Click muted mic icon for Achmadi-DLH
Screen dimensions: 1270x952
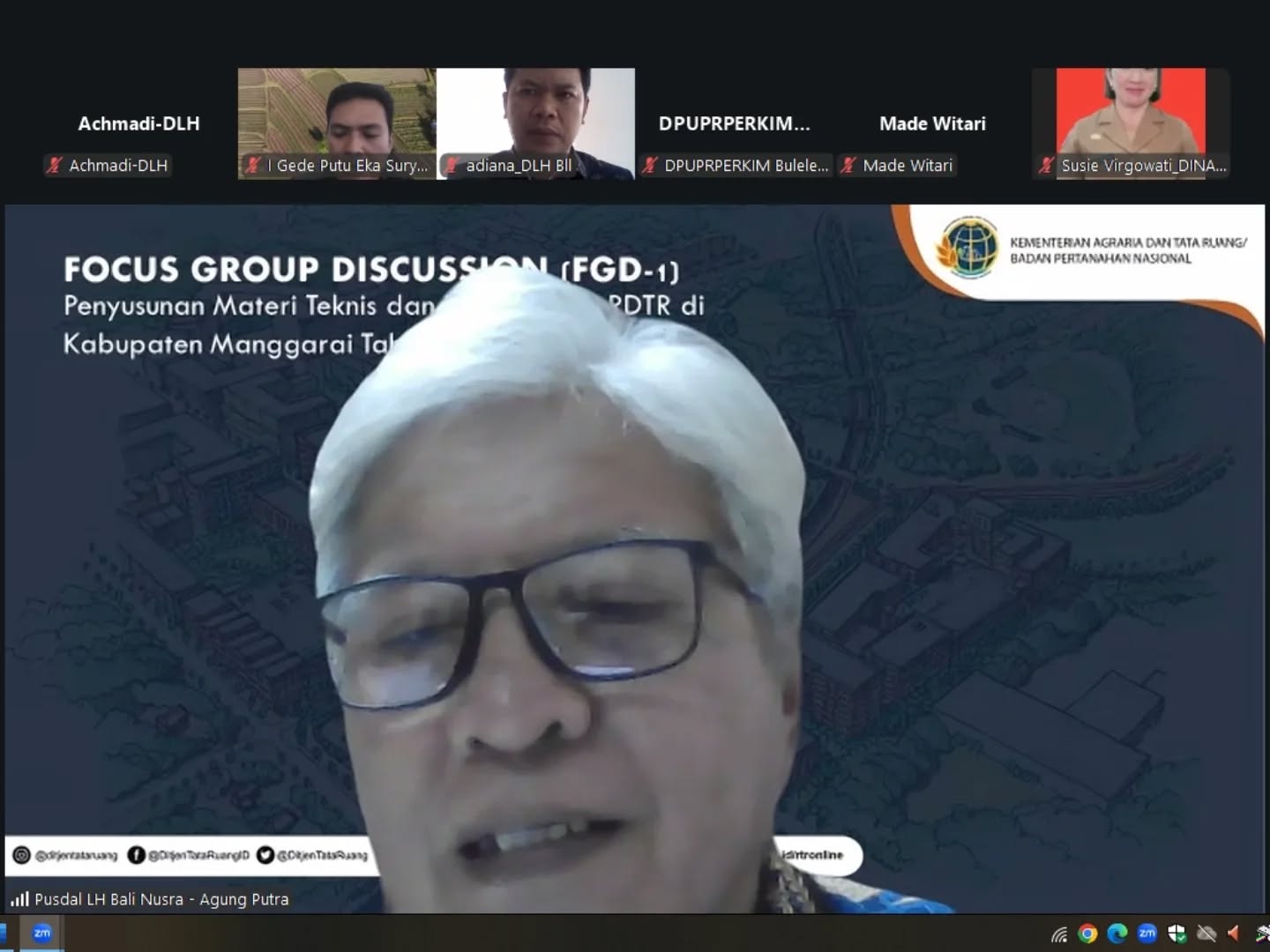tap(55, 165)
